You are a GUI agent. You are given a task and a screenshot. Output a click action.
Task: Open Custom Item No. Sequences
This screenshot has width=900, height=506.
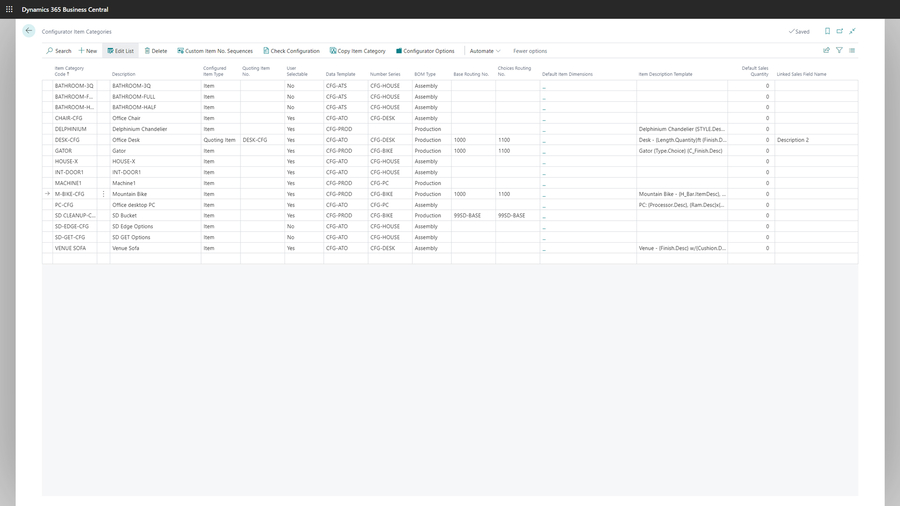(x=215, y=51)
